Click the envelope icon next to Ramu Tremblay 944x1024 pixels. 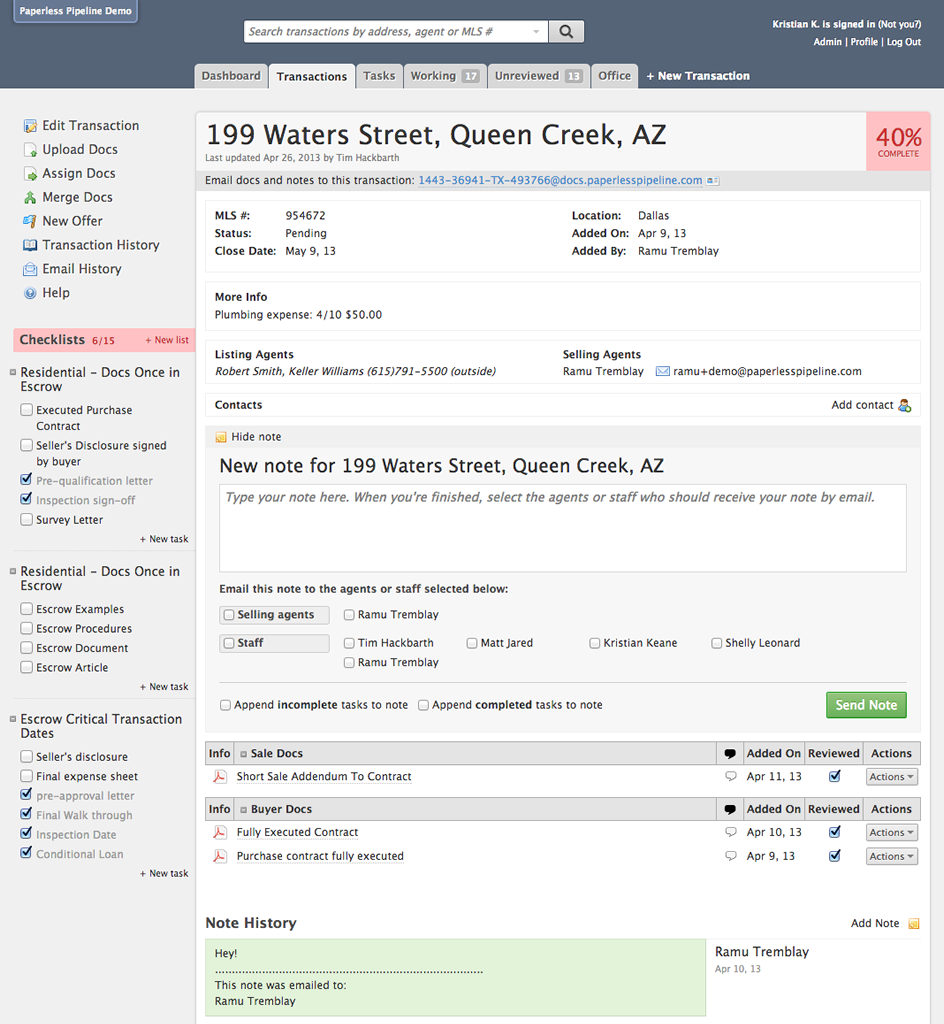(x=663, y=371)
